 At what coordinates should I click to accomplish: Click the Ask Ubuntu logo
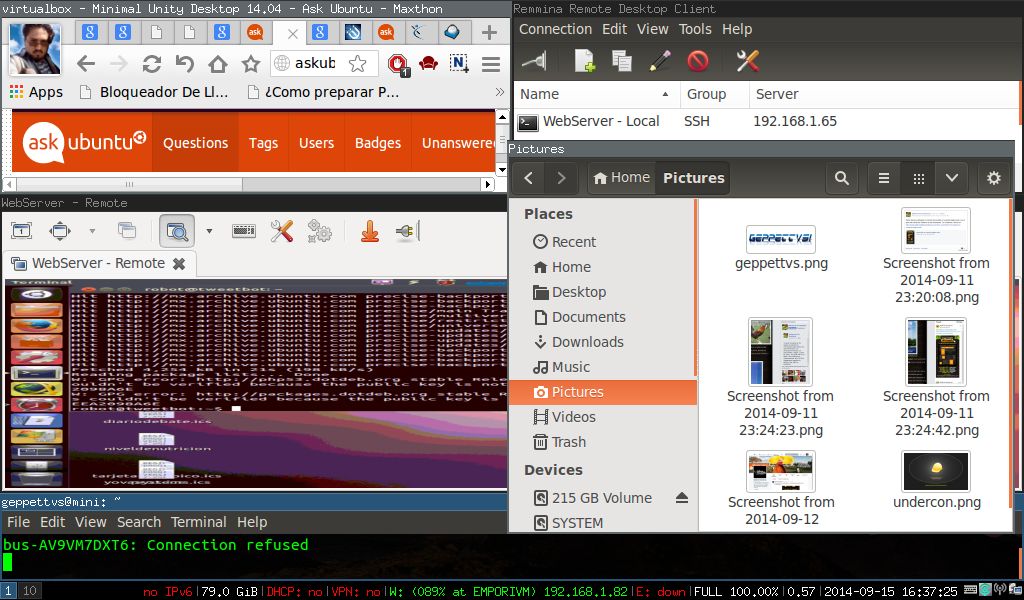(84, 142)
